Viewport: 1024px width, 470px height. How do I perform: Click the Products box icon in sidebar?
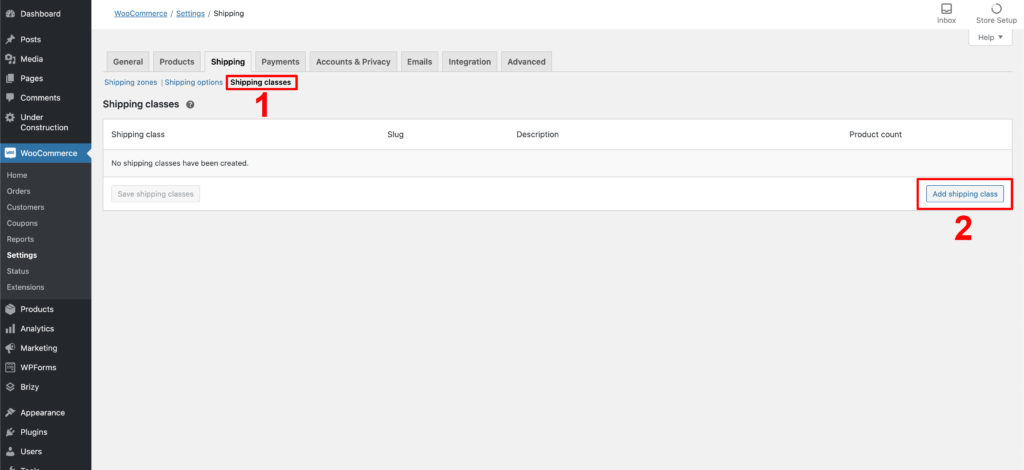(x=10, y=309)
